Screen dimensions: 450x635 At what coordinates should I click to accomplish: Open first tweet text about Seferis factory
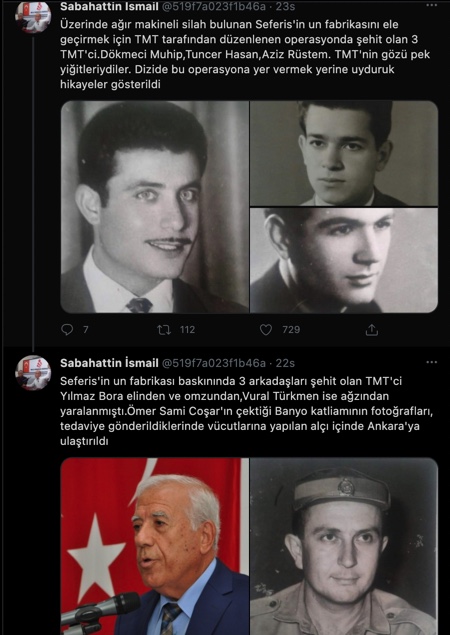[245, 54]
